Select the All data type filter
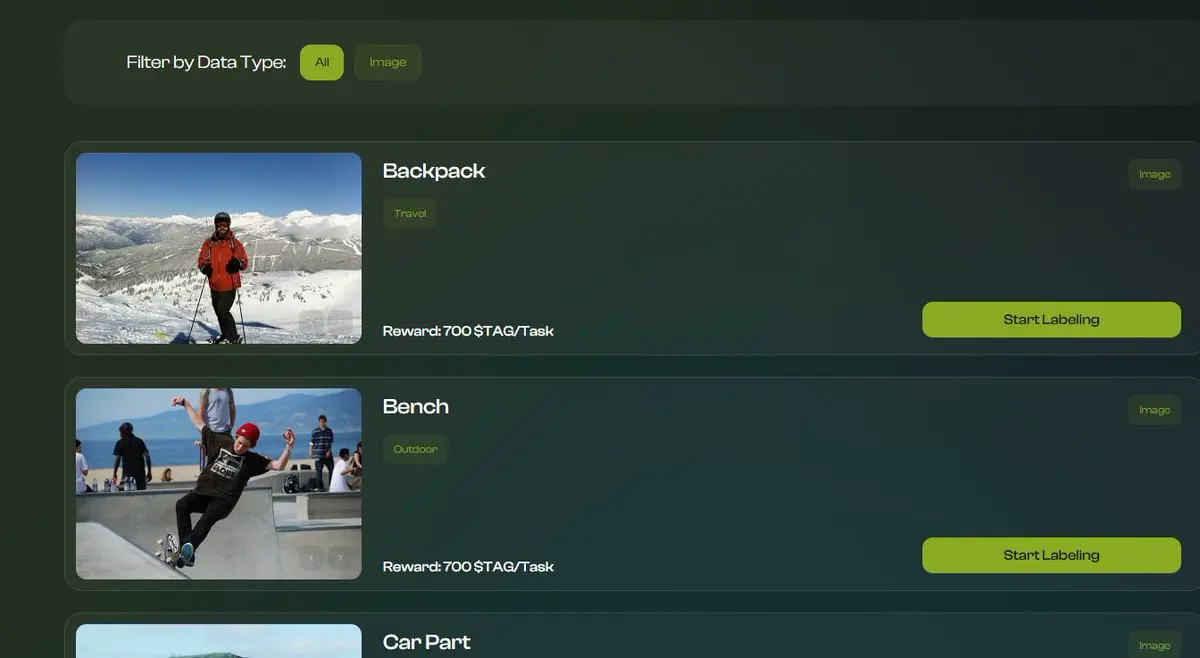This screenshot has width=1200, height=658. point(322,62)
